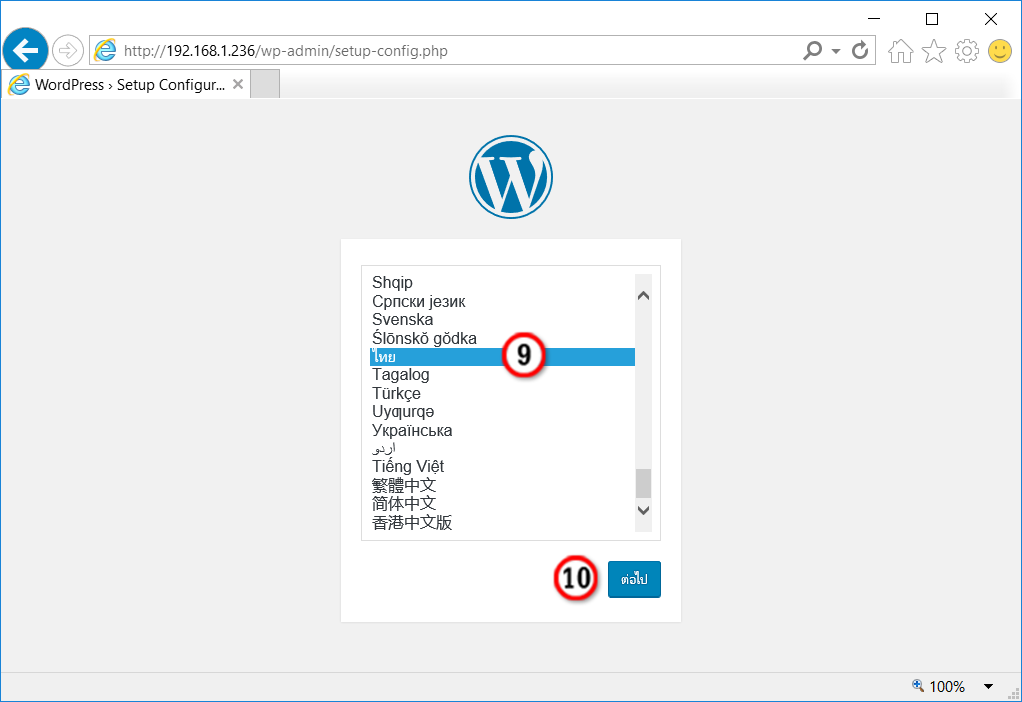1022x702 pixels.
Task: Select Svenska language
Action: tap(502, 319)
